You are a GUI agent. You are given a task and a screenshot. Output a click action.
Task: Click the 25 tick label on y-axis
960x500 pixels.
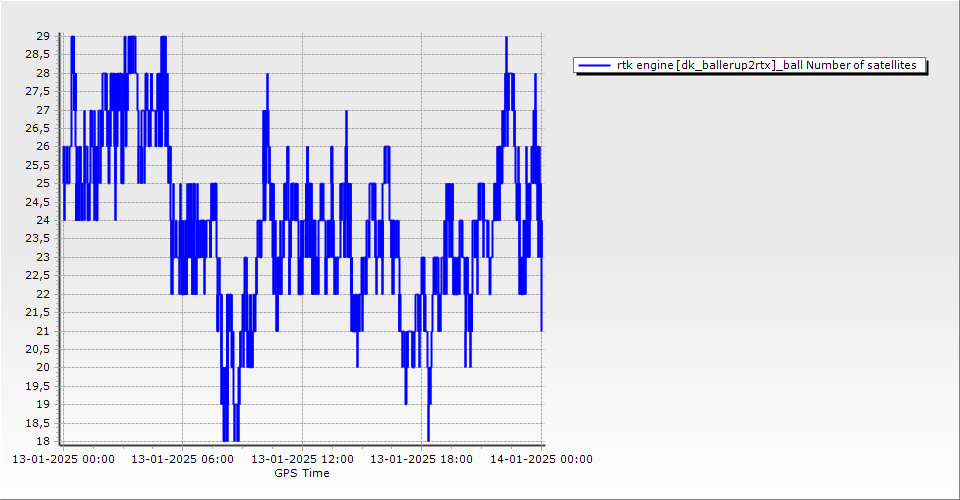[43, 183]
